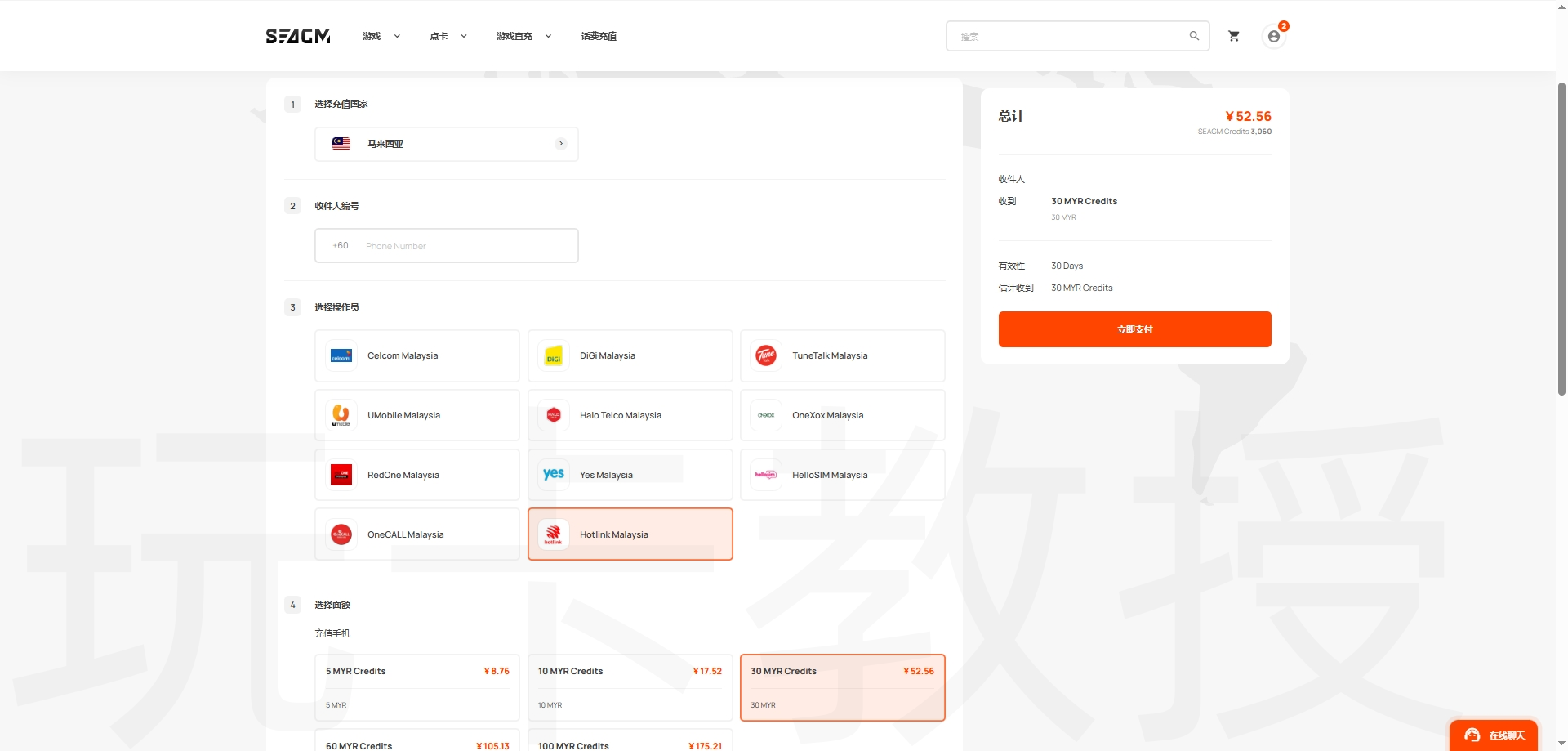This screenshot has height=751, width=1568.
Task: Open the 游戏直充 menu
Action: (523, 35)
